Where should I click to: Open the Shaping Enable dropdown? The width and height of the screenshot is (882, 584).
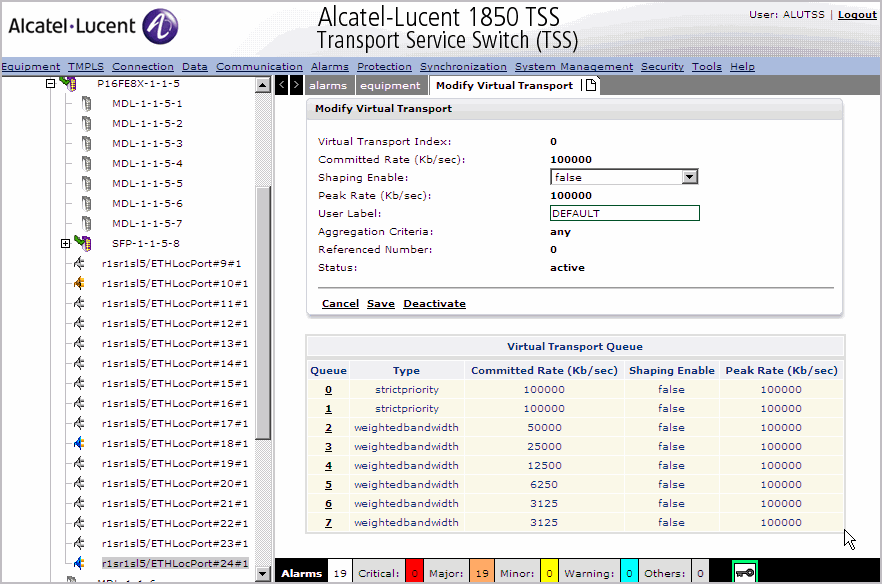tap(690, 177)
